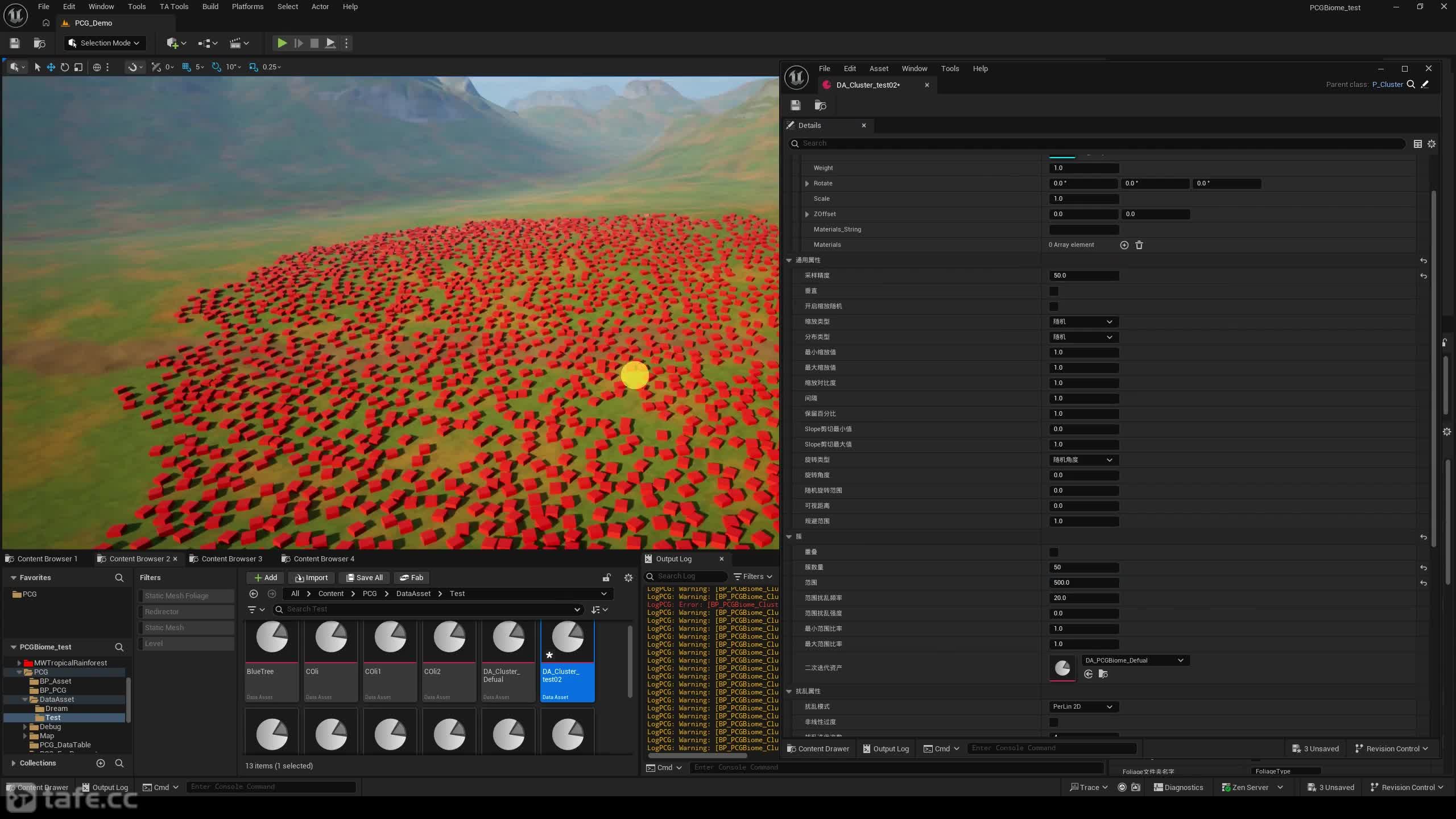This screenshot has width=1456, height=819.
Task: Click the add element icon for Materials array
Action: pyautogui.click(x=1124, y=245)
